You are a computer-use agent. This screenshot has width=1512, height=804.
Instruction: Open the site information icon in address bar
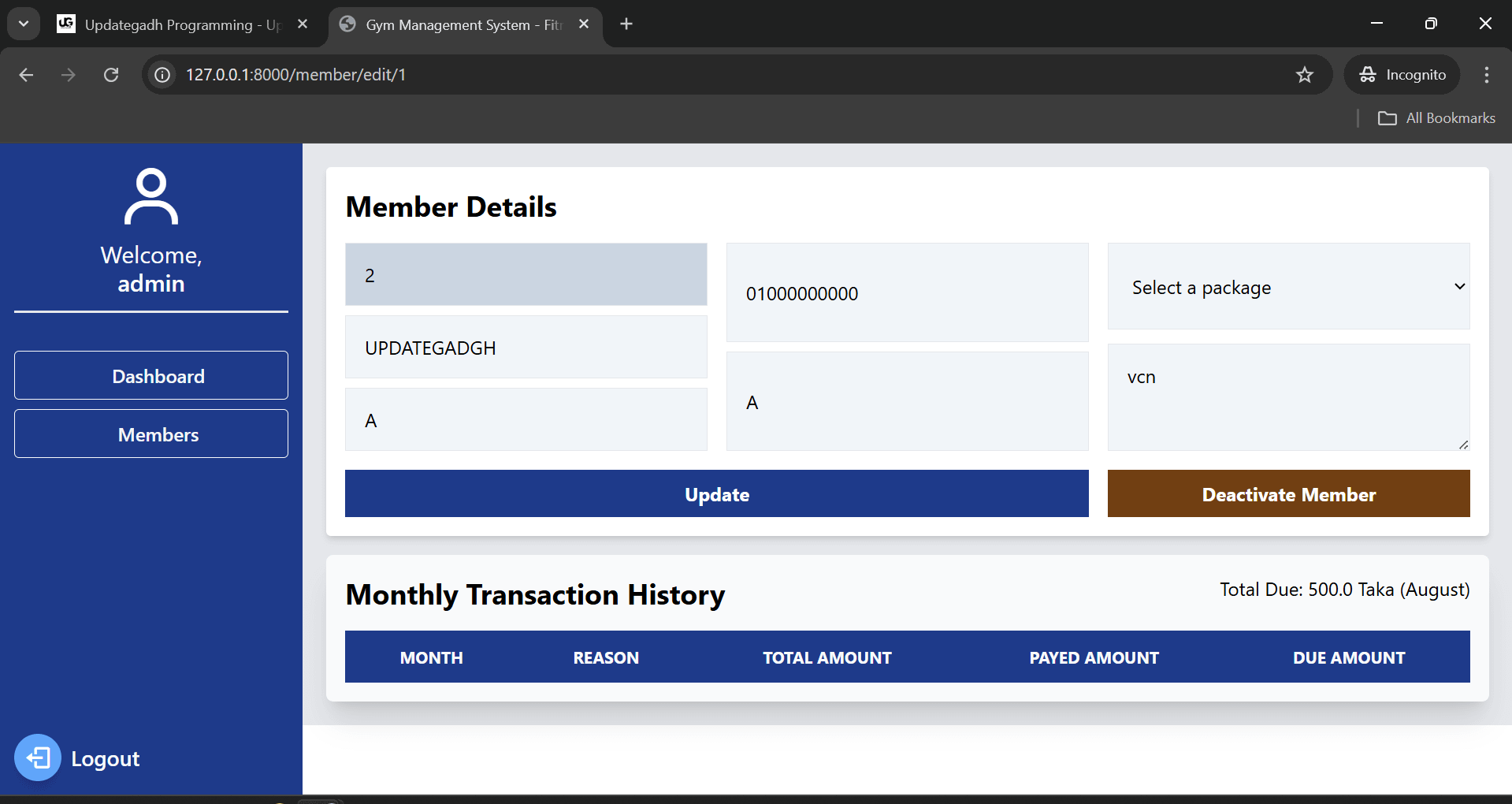(161, 74)
